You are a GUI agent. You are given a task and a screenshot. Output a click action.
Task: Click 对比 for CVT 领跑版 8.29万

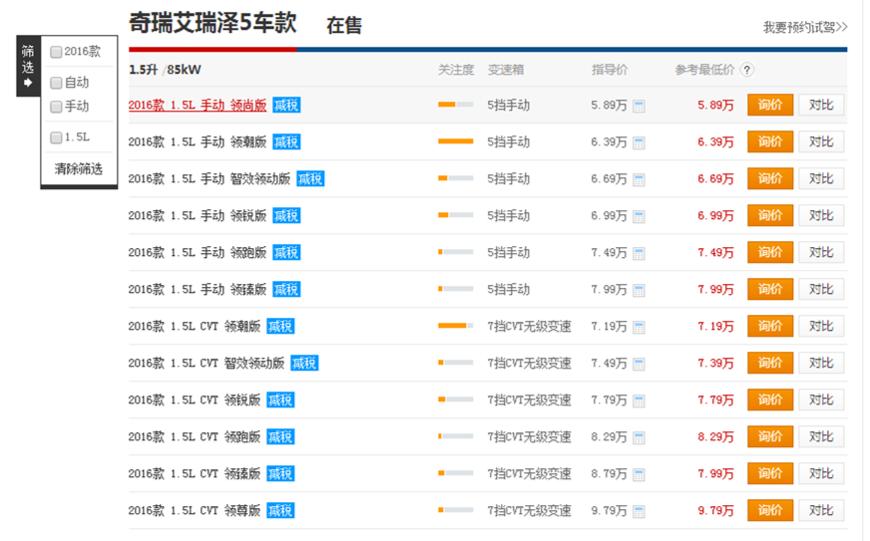pyautogui.click(x=821, y=437)
